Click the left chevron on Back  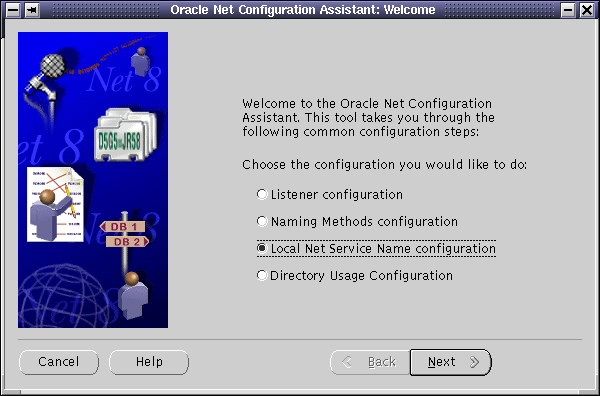[x=346, y=362]
